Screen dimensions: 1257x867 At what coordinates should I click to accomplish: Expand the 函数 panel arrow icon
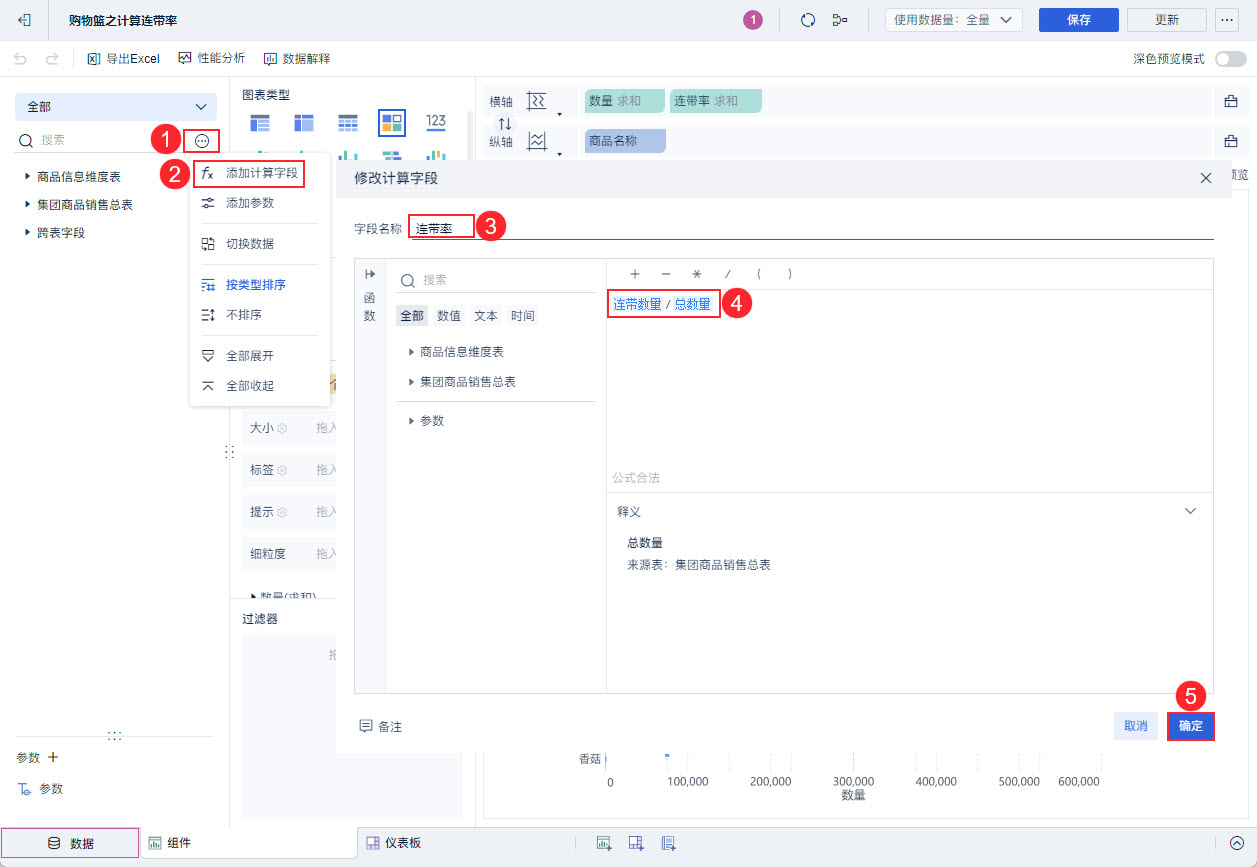tap(370, 274)
